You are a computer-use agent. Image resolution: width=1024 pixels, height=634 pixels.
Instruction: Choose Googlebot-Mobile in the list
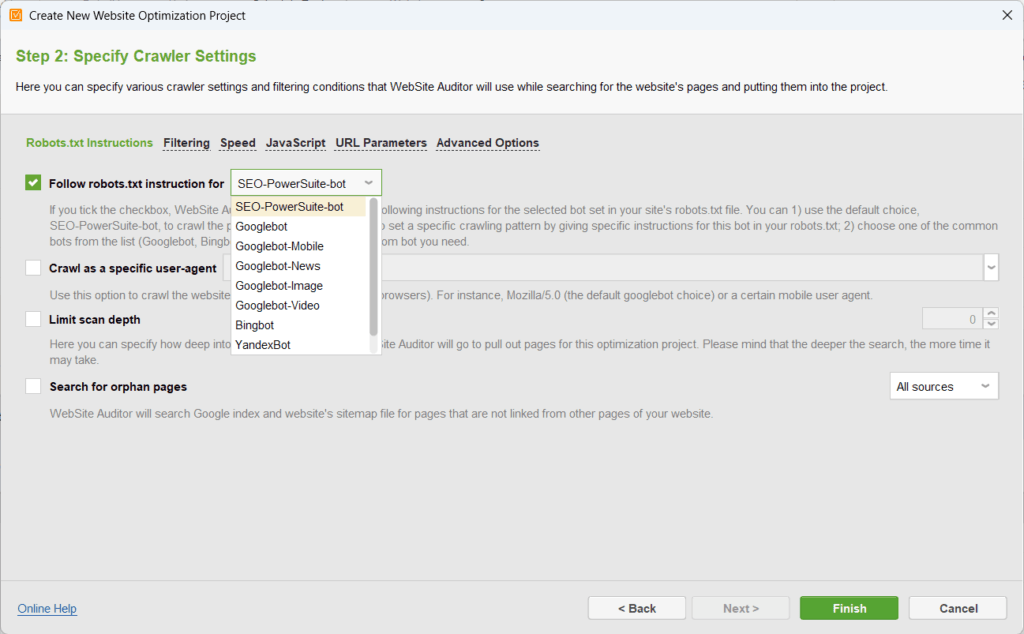(x=299, y=246)
